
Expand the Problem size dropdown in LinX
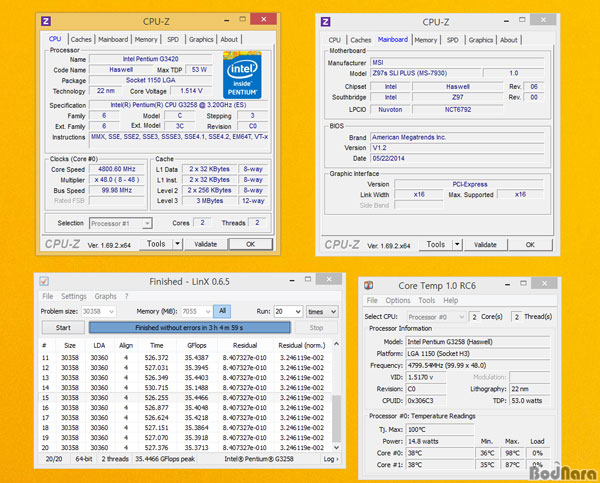[x=111, y=312]
